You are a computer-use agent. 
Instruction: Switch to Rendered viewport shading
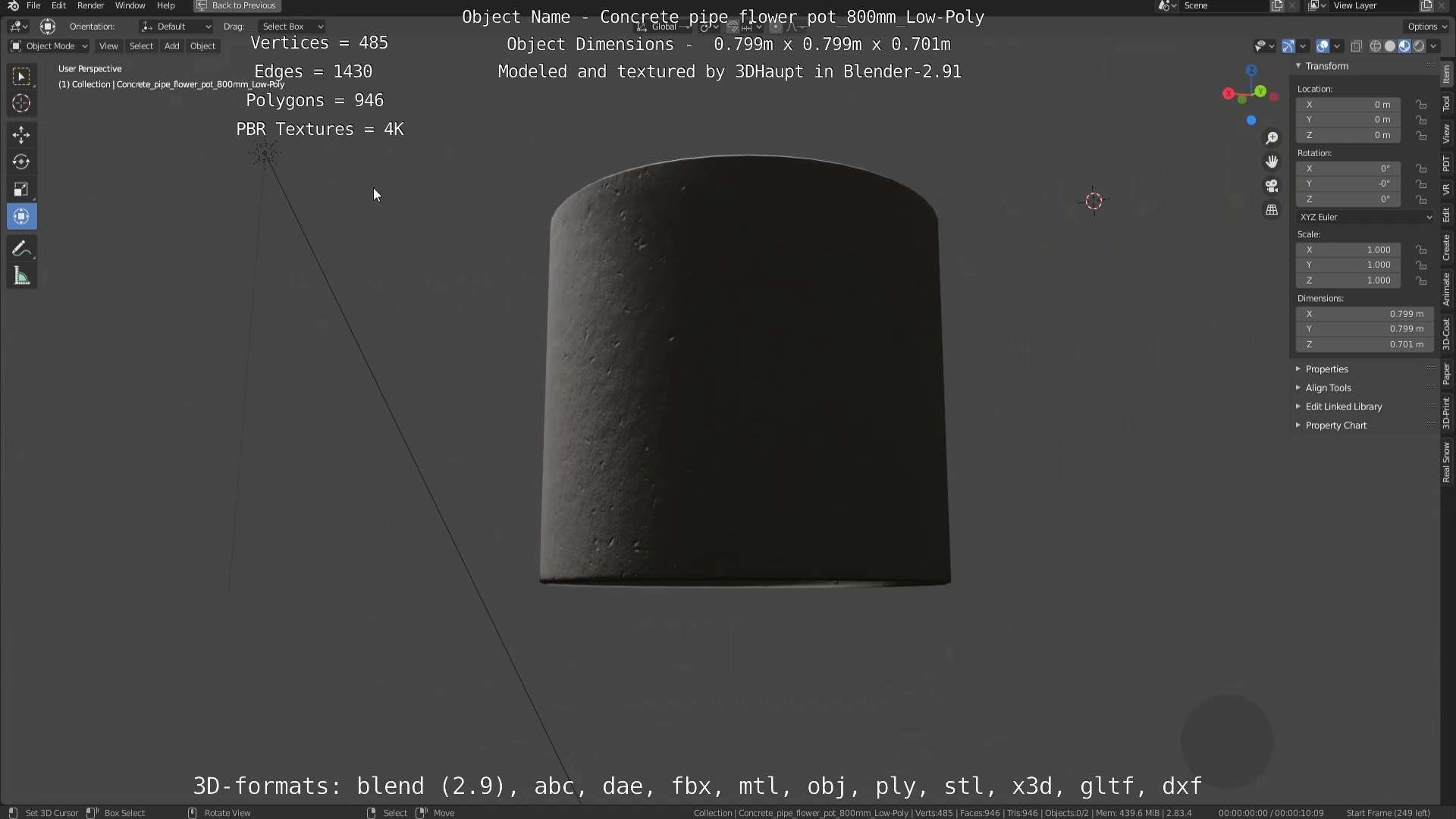[1419, 46]
